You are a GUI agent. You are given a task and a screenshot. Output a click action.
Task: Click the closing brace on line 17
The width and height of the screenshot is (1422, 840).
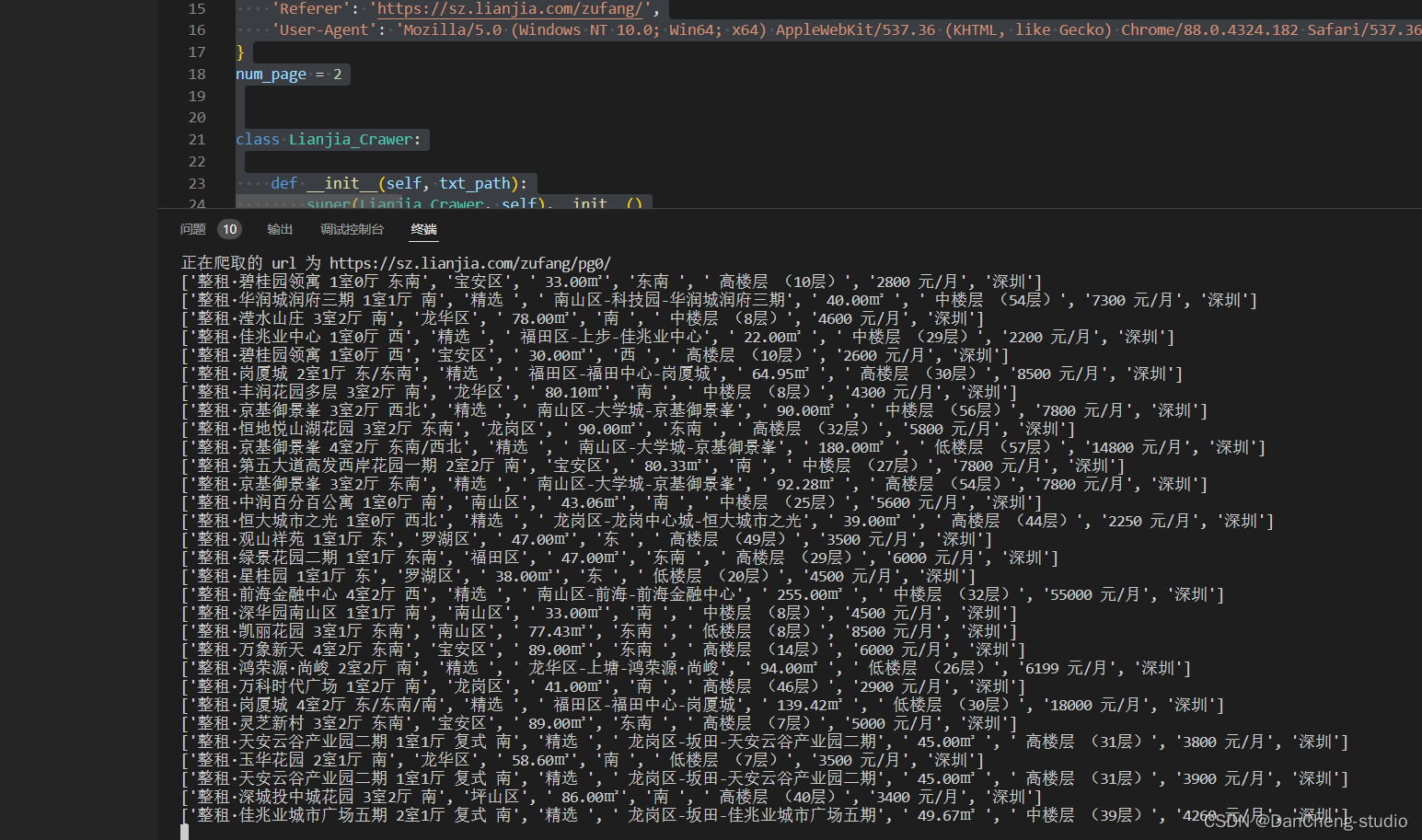[x=240, y=52]
